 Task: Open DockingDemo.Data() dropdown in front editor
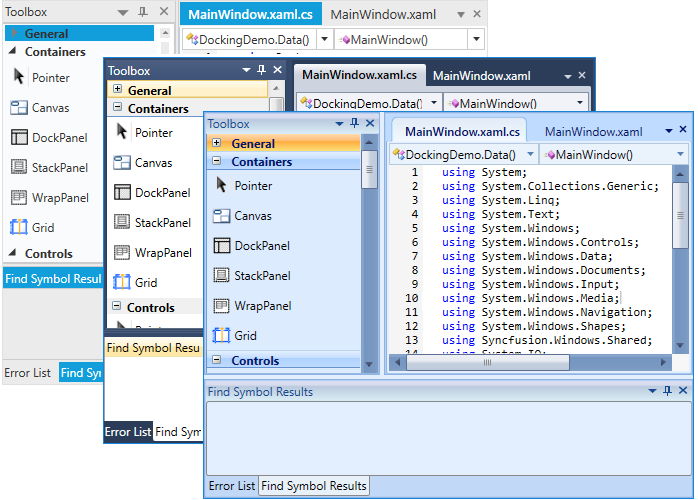pyautogui.click(x=528, y=155)
